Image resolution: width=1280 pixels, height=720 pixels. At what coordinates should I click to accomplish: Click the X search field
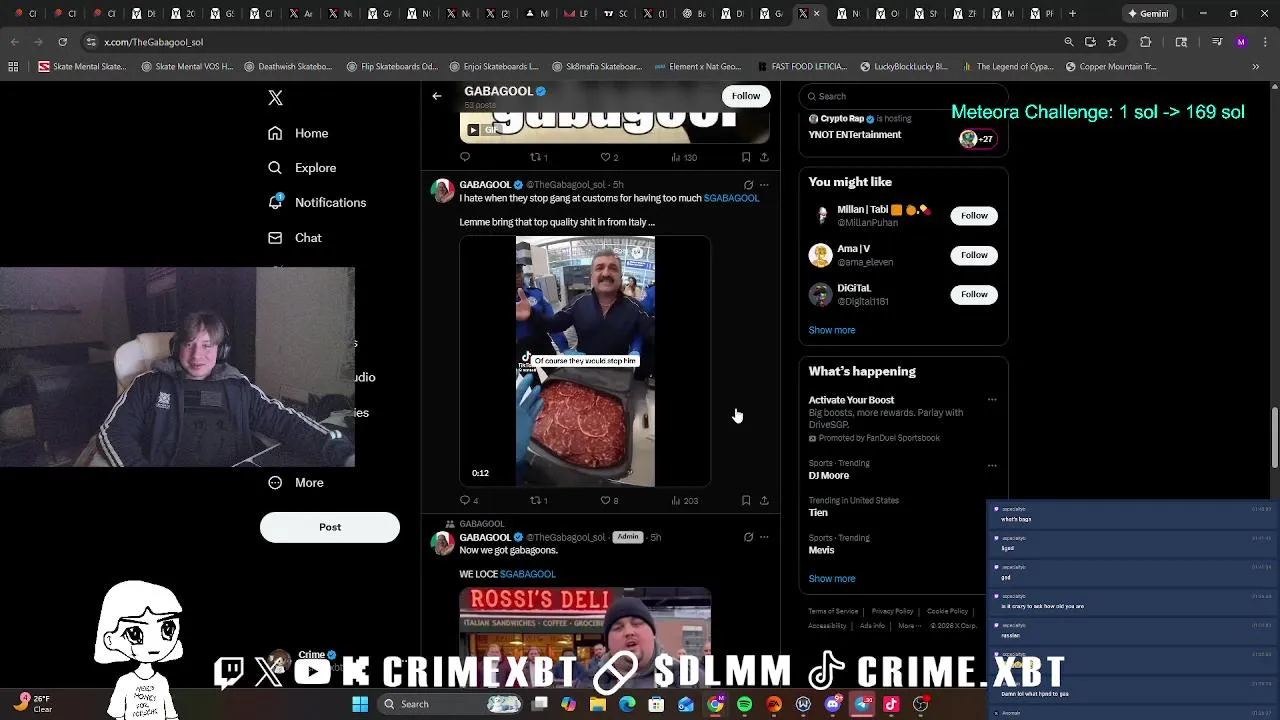[x=903, y=96]
